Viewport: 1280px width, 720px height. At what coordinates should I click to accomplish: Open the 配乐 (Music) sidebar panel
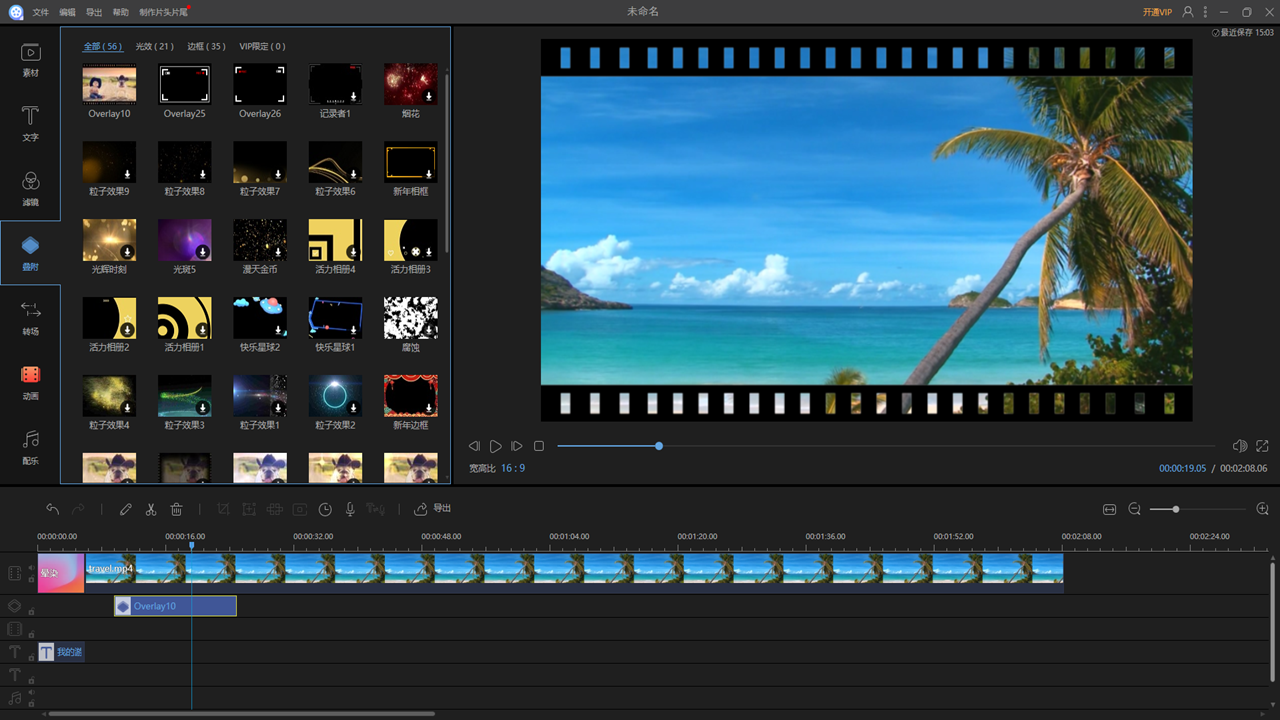click(x=30, y=446)
